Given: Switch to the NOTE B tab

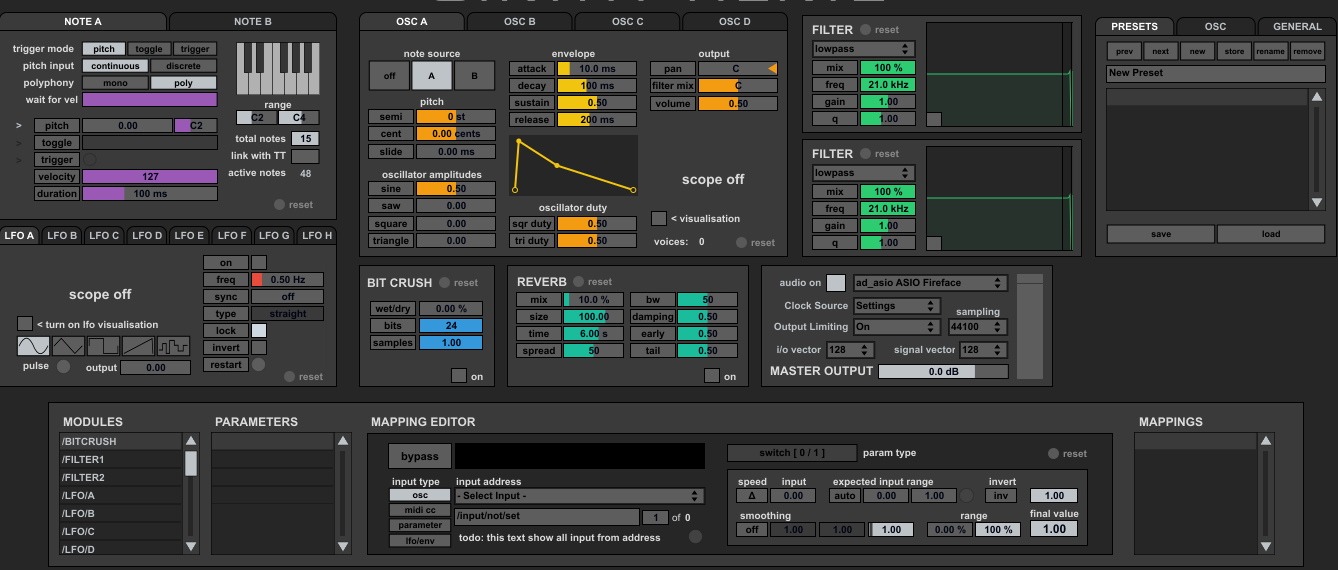Looking at the screenshot, I should pyautogui.click(x=253, y=21).
